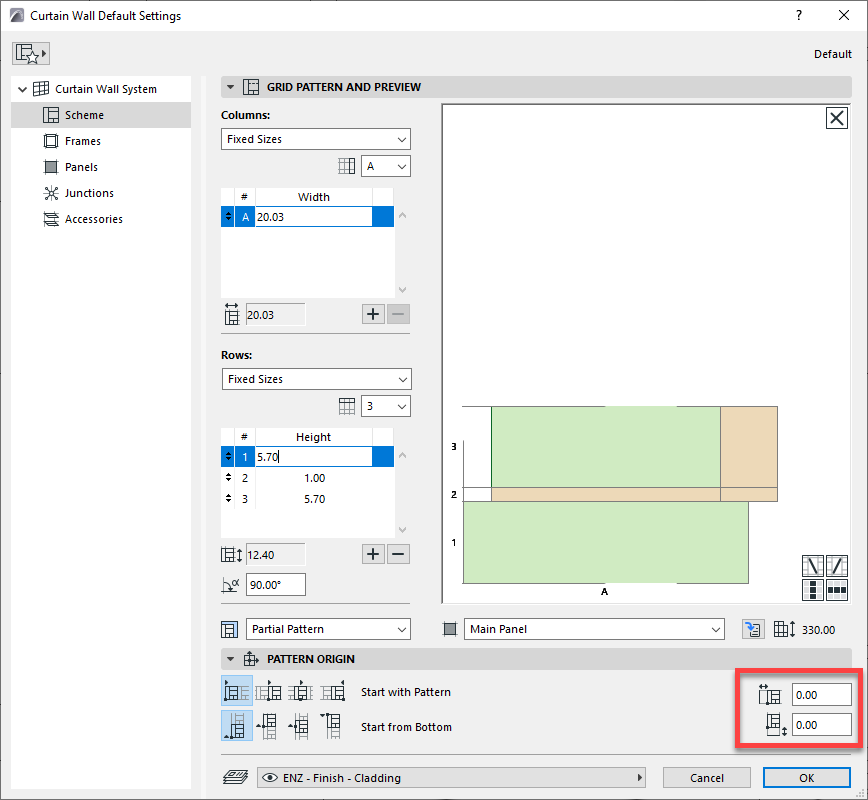The image size is (868, 800).
Task: Click the Partial Pattern icon at left
Action: (x=229, y=629)
